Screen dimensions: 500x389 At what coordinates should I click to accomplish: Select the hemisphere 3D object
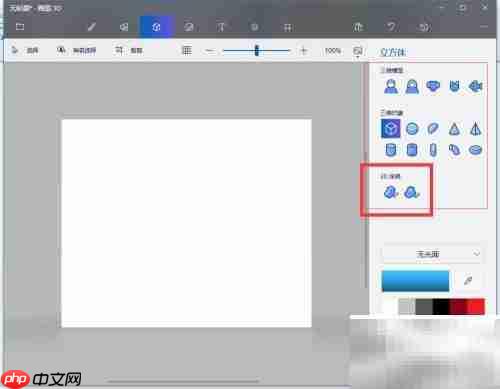433,129
